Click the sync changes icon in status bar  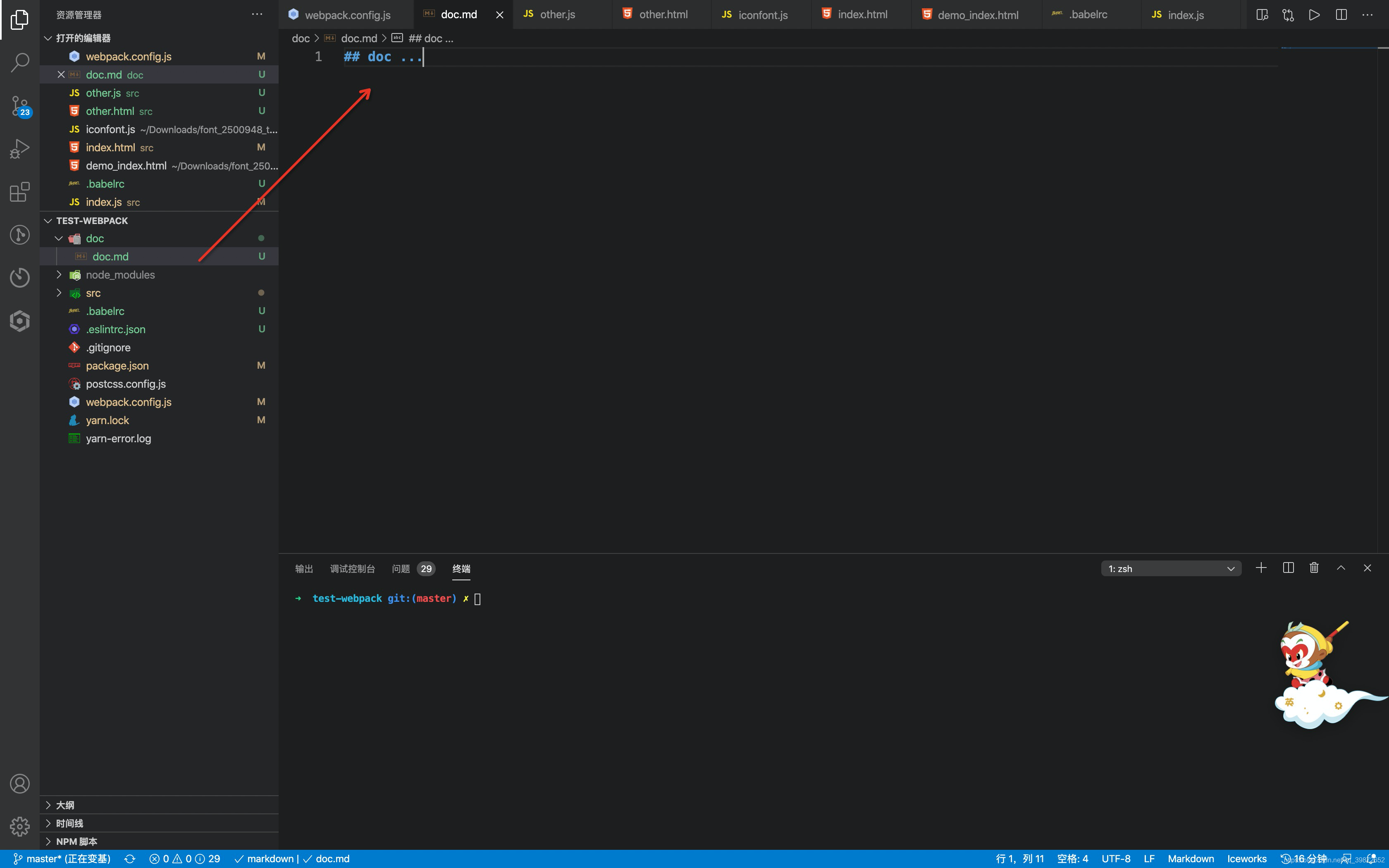(130, 859)
